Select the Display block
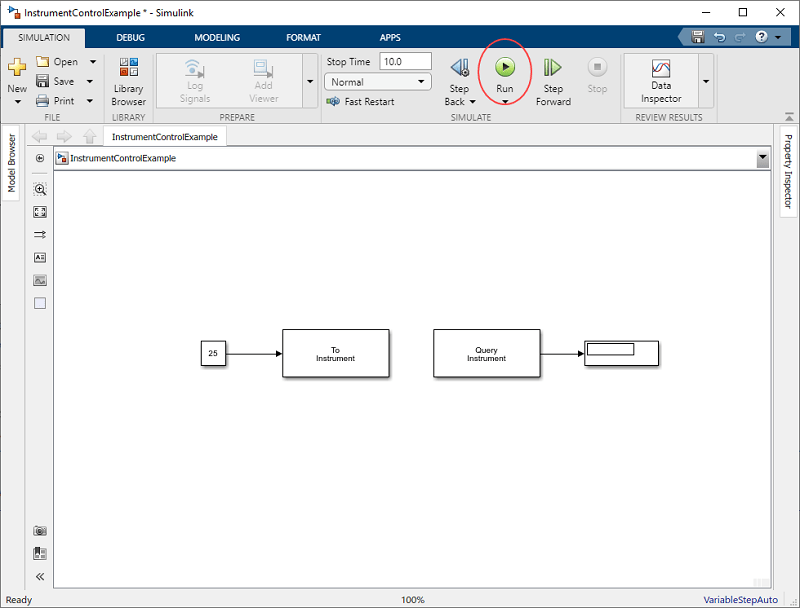The width and height of the screenshot is (800, 608). [x=621, y=353]
